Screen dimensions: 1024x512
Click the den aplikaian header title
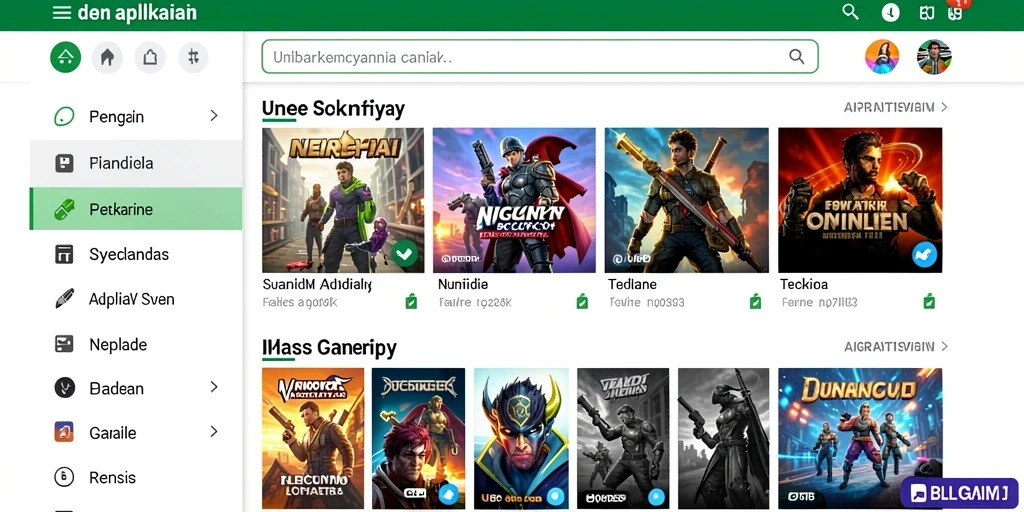coord(136,12)
